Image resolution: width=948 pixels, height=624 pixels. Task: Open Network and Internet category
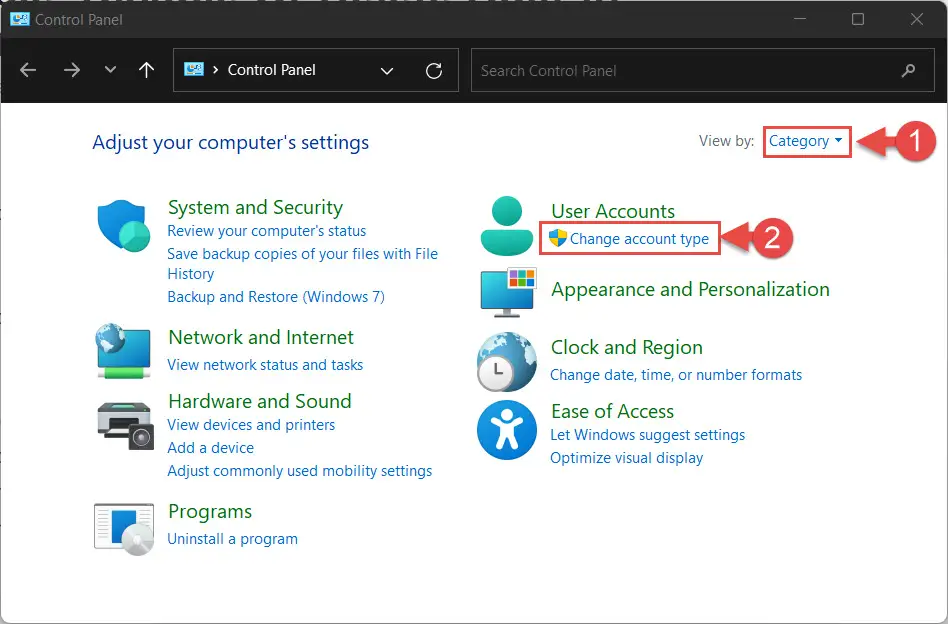(x=261, y=337)
